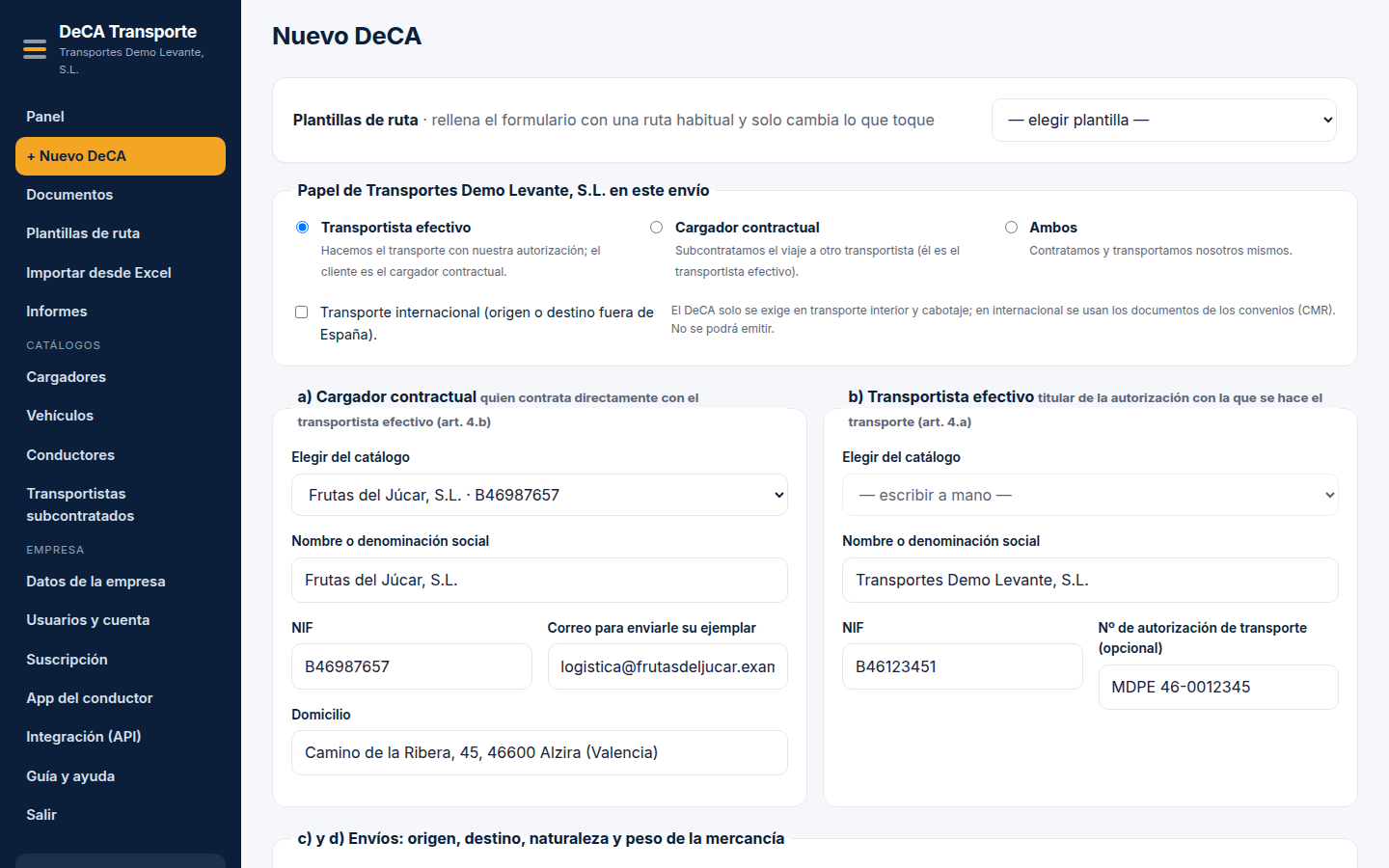Click the Plantillas de ruta label text
Screen dimensions: 1389x868
[x=355, y=120]
